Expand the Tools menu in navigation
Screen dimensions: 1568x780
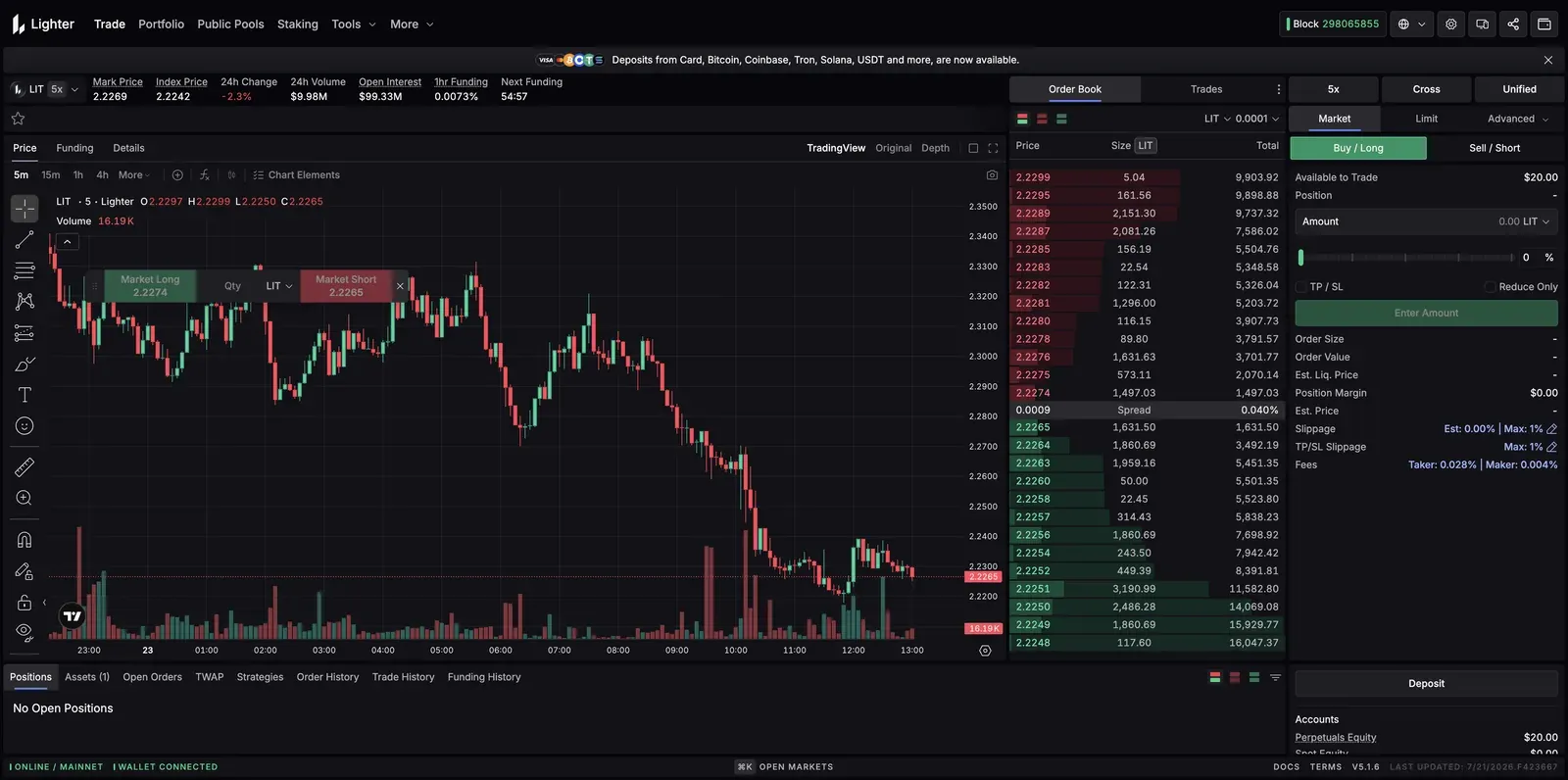pyautogui.click(x=354, y=24)
